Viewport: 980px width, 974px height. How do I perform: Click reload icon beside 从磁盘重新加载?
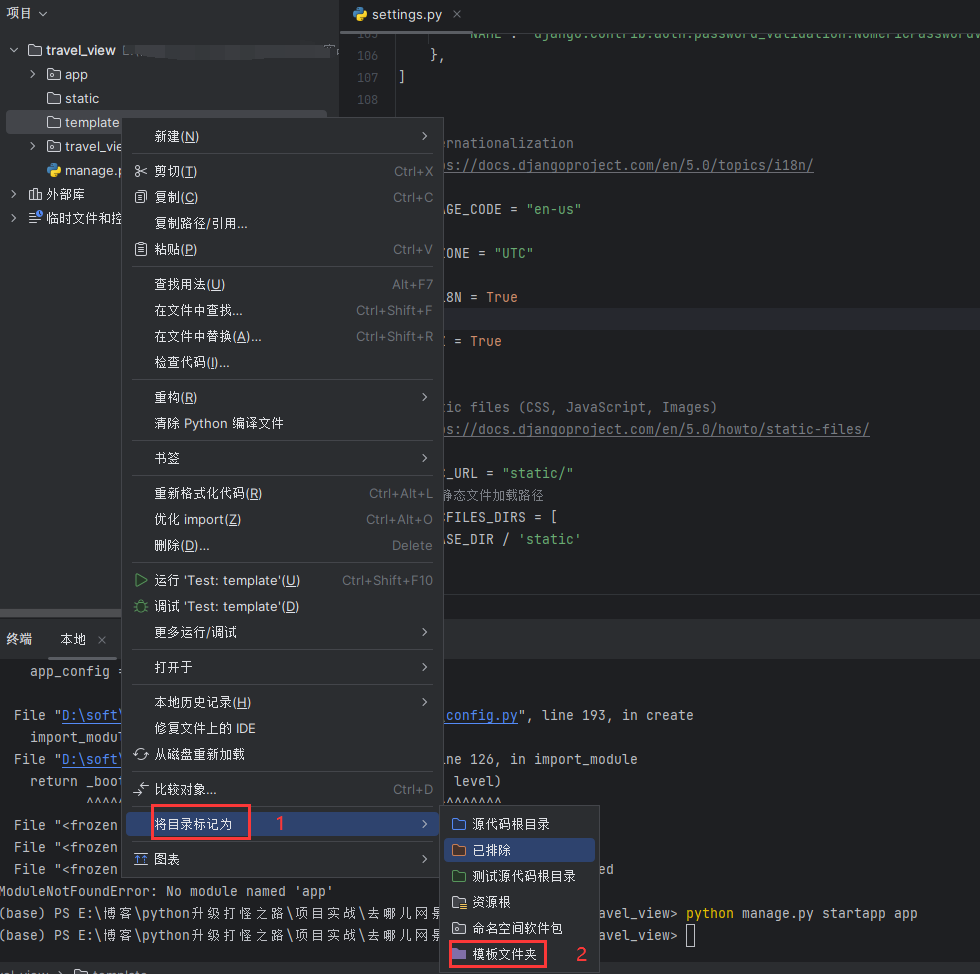click(141, 754)
